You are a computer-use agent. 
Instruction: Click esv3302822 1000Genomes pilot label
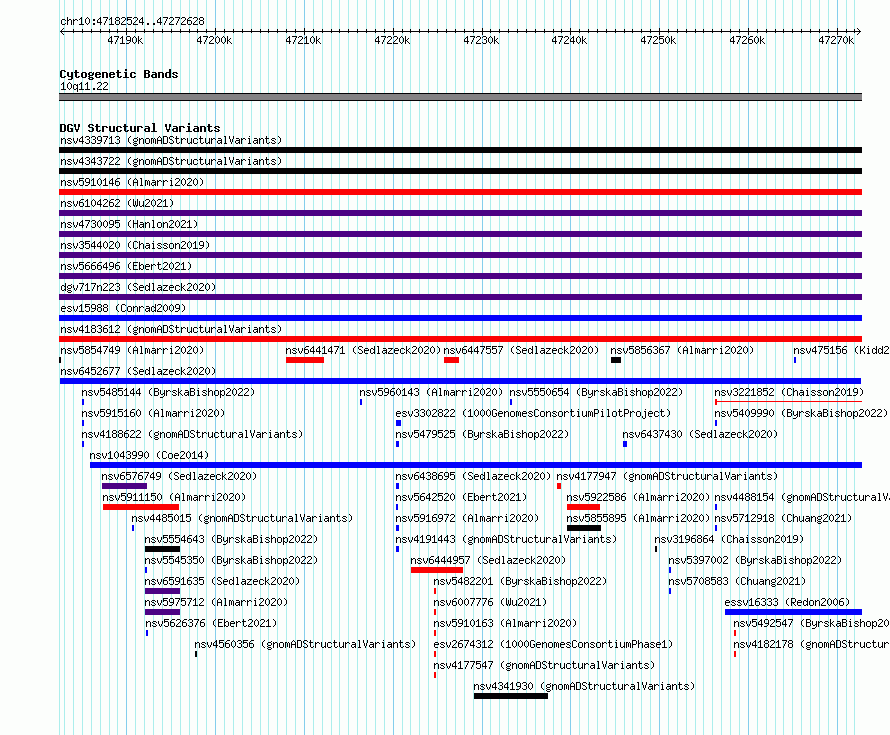533,413
